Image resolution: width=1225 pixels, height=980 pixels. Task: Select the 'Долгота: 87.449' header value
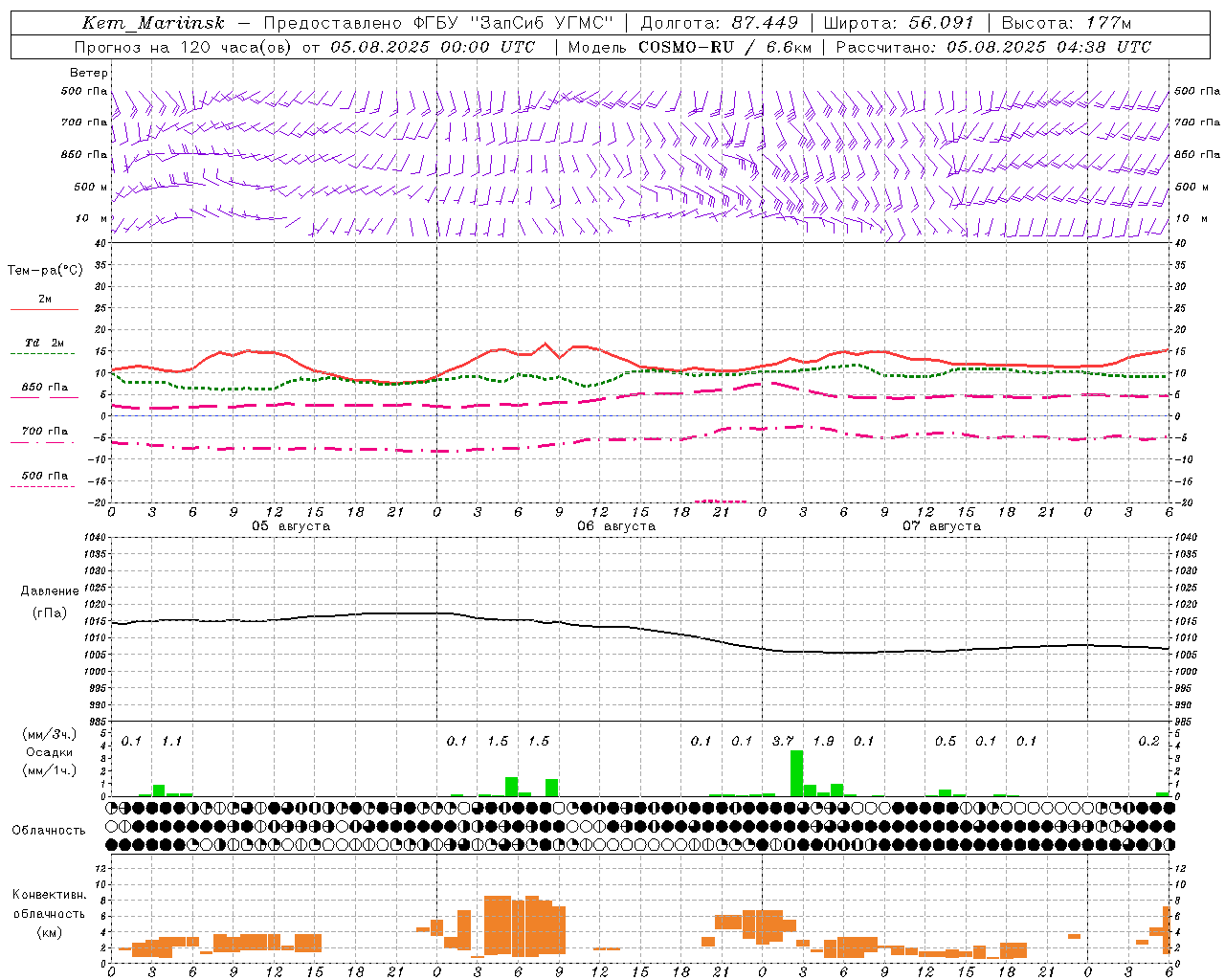point(720,23)
